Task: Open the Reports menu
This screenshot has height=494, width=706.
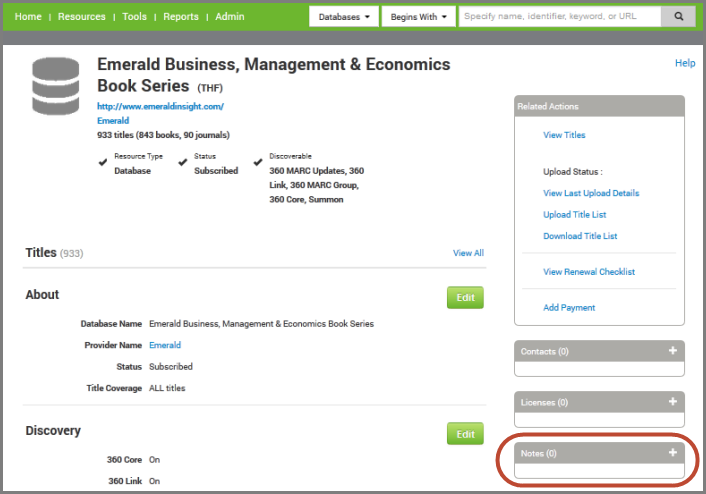Action: click(x=181, y=17)
